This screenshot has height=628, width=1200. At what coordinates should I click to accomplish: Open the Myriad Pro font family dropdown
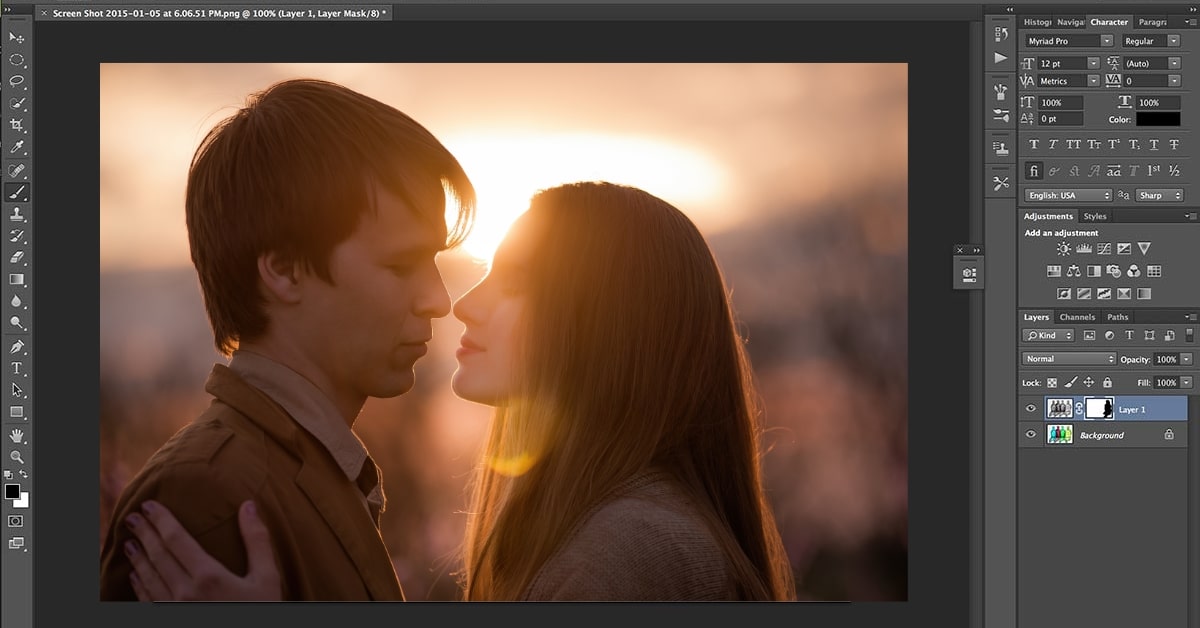(1069, 41)
